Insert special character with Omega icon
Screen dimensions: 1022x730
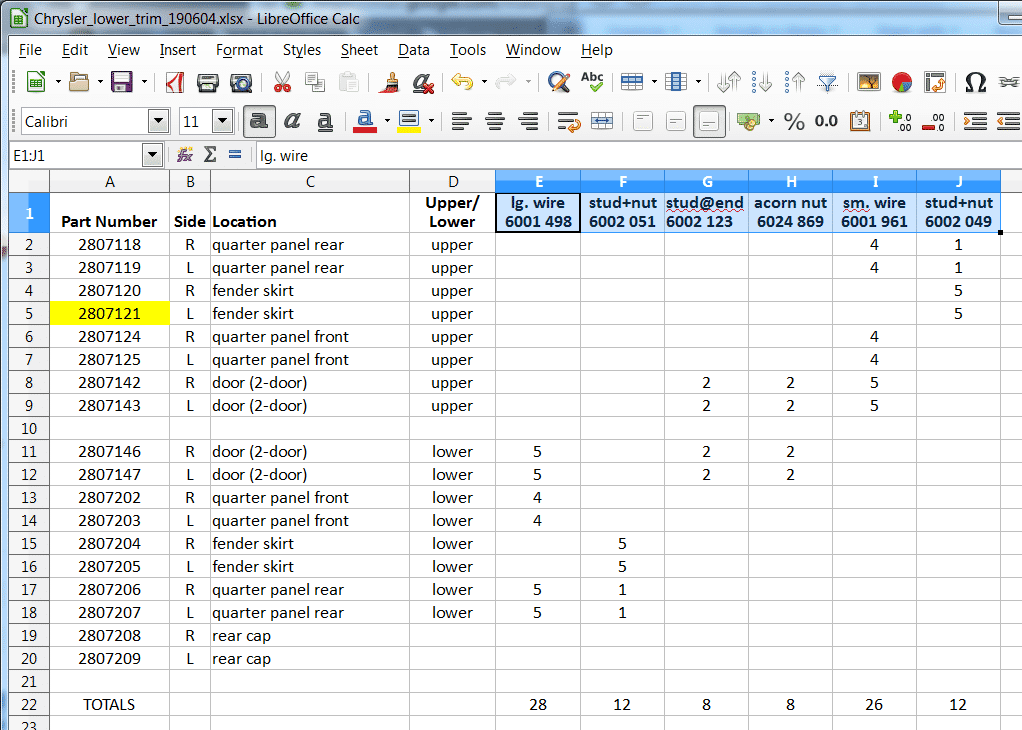click(x=975, y=82)
